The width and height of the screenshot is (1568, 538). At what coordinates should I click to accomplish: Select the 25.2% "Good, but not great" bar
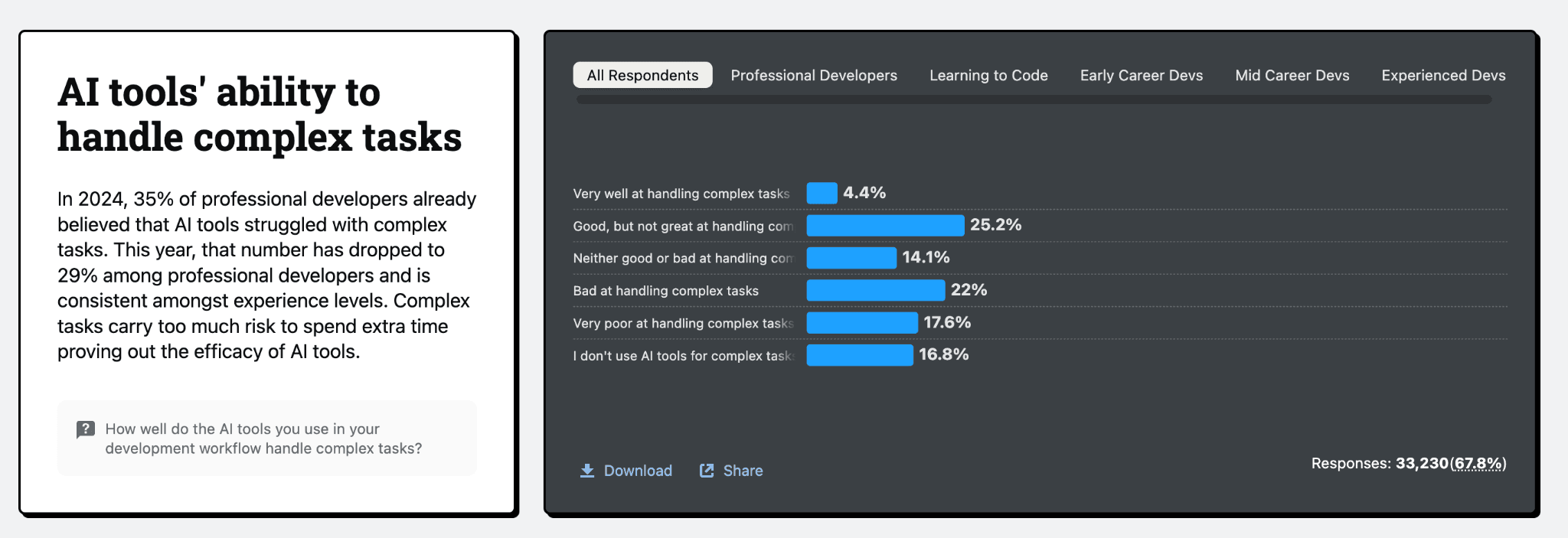pyautogui.click(x=885, y=225)
